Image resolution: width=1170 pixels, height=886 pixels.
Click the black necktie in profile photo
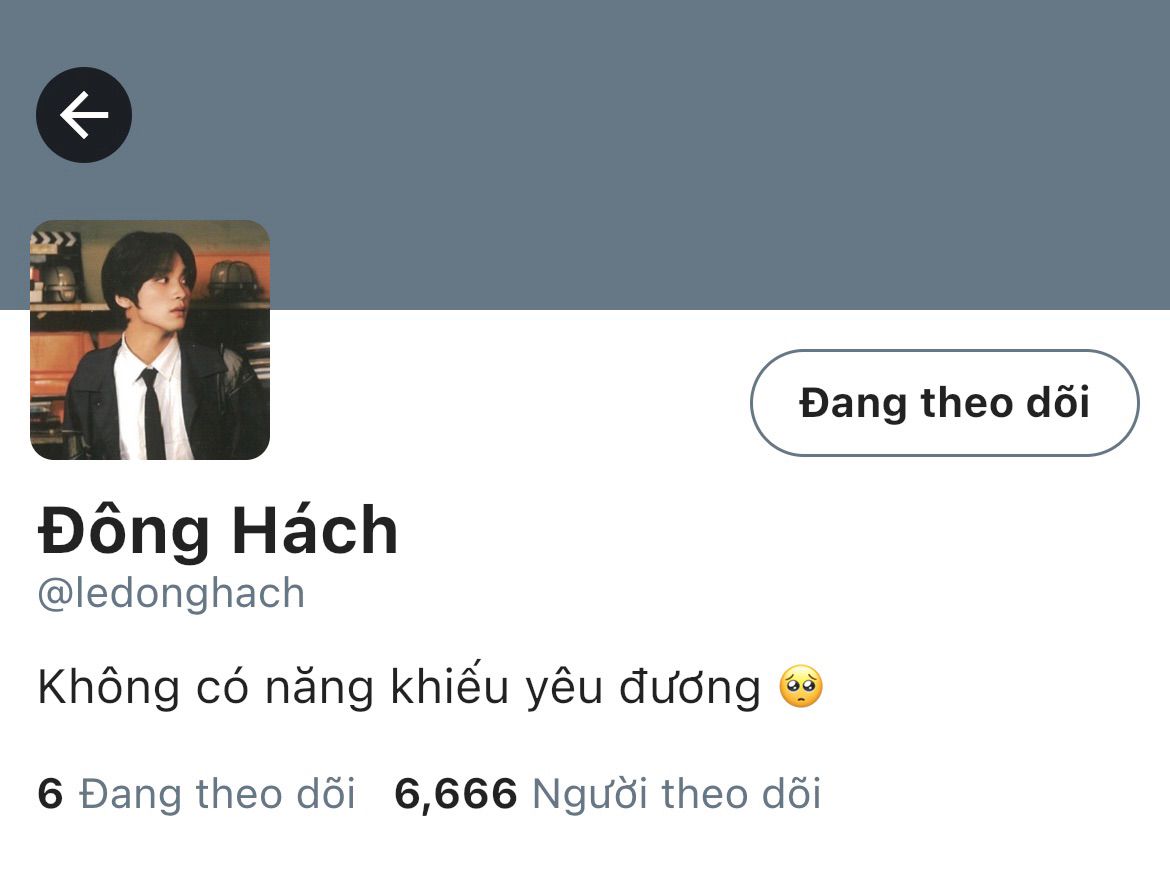point(152,414)
